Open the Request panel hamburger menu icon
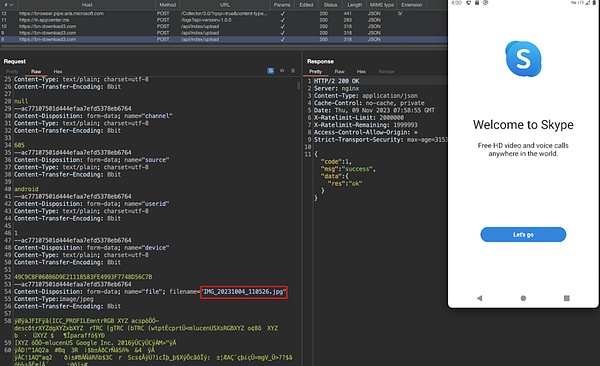Viewport: 600px width, 366px height. (293, 71)
